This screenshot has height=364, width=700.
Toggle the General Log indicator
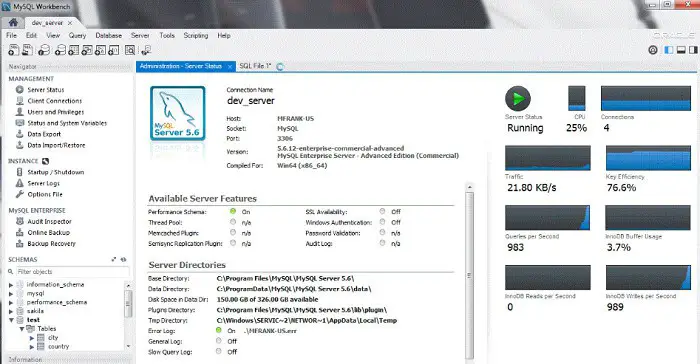[219, 341]
